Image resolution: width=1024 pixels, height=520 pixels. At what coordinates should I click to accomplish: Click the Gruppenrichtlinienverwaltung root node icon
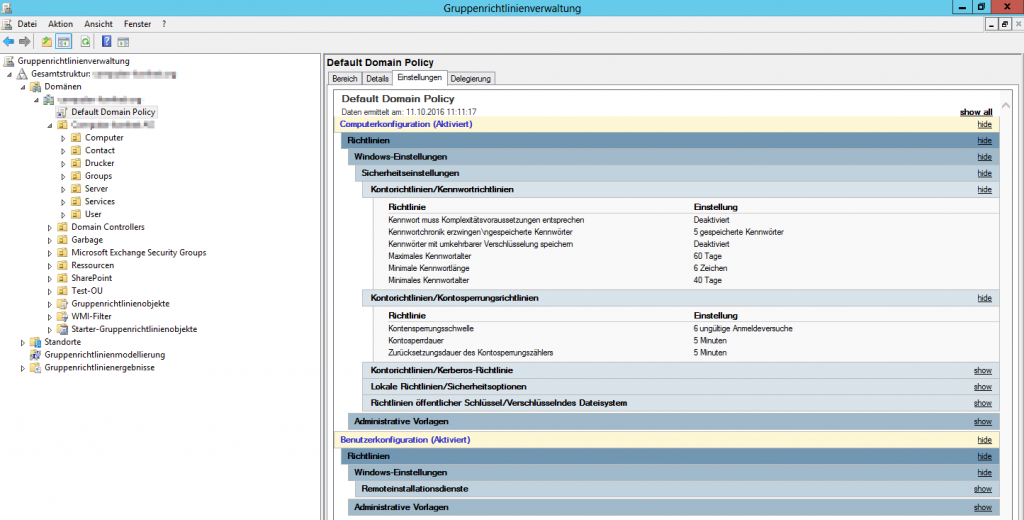coord(8,61)
